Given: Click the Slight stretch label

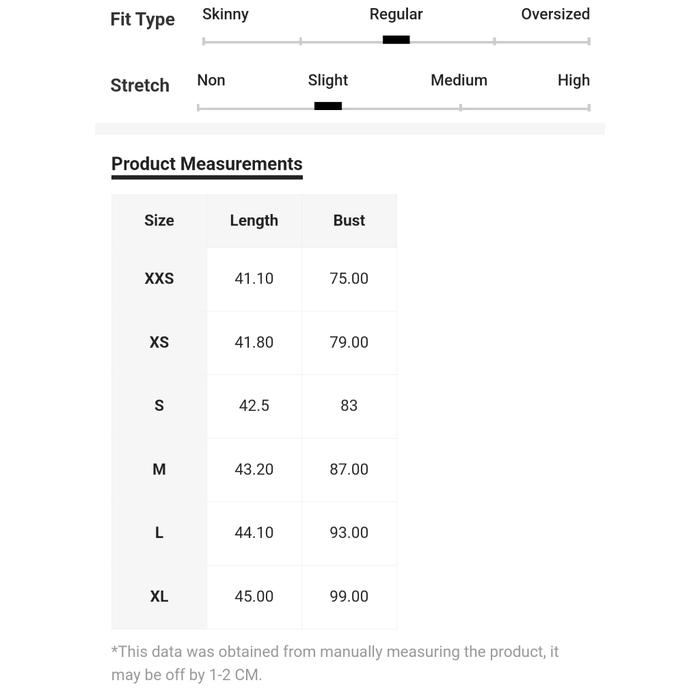Looking at the screenshot, I should [328, 80].
